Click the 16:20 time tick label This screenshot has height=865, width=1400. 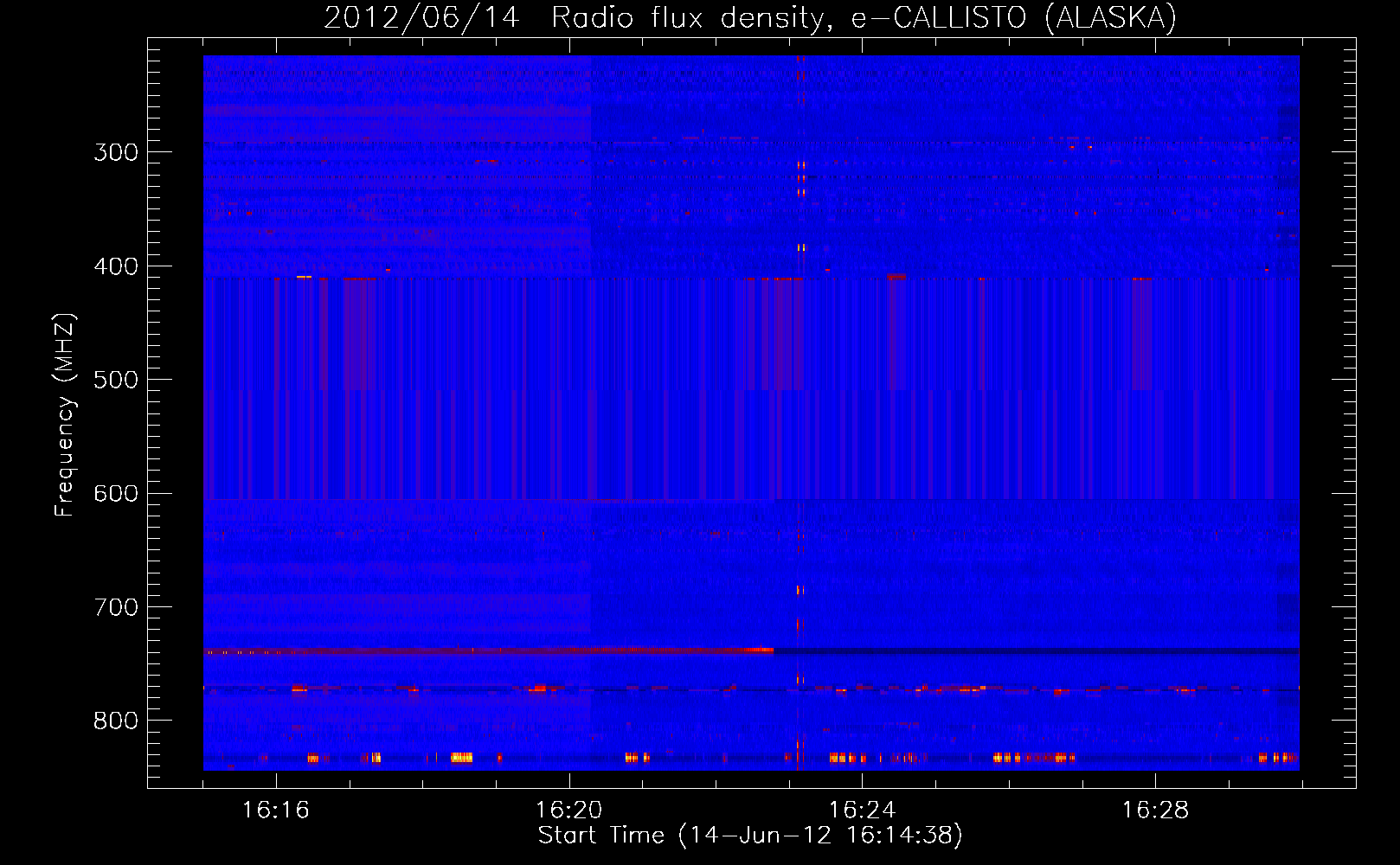568,811
